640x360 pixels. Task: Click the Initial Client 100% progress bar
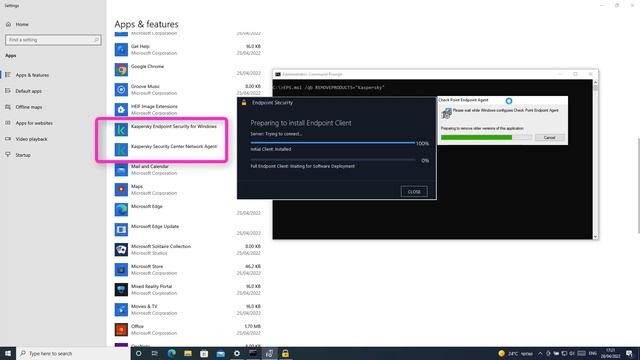pos(333,143)
